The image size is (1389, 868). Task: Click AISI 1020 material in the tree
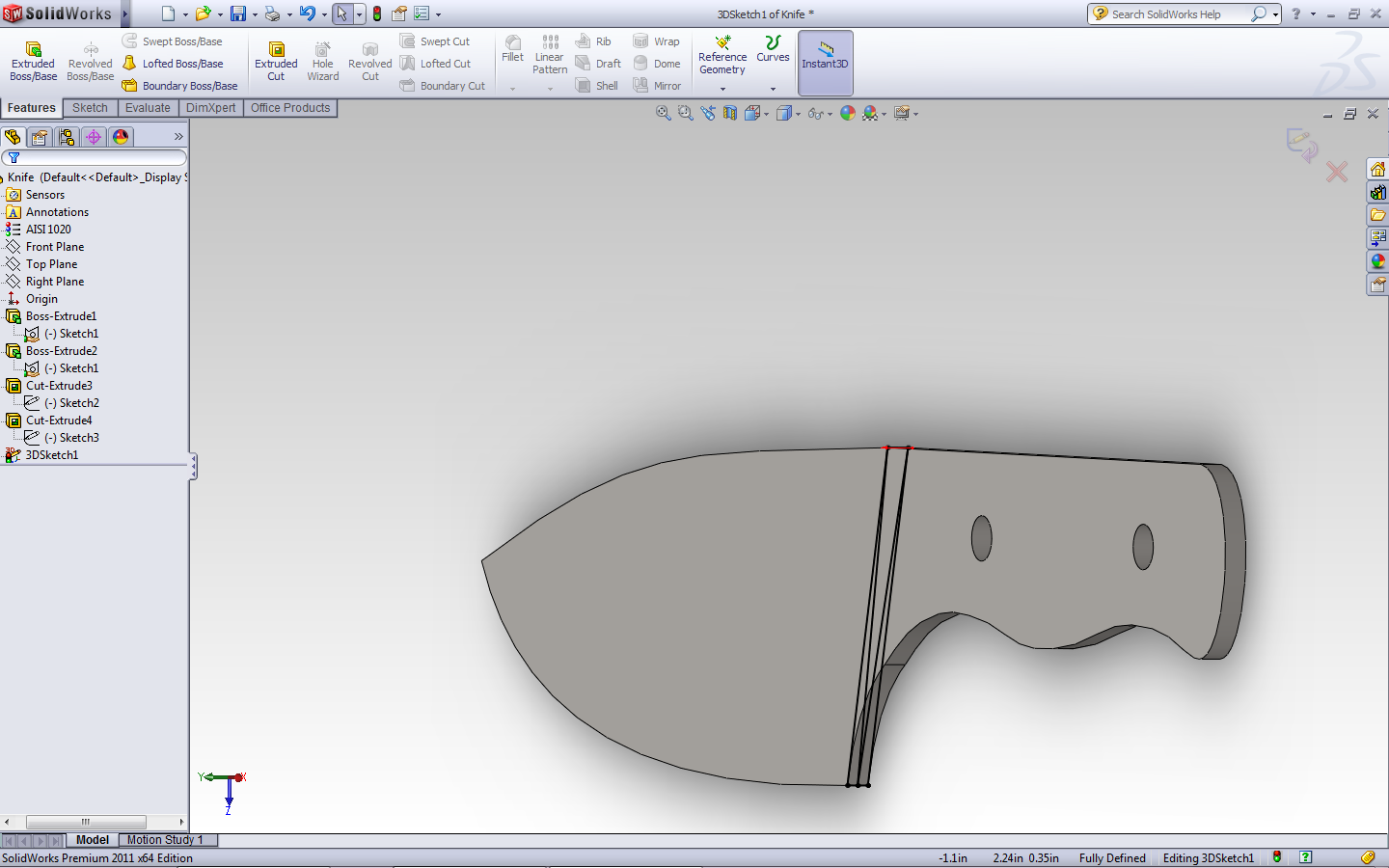48,230
